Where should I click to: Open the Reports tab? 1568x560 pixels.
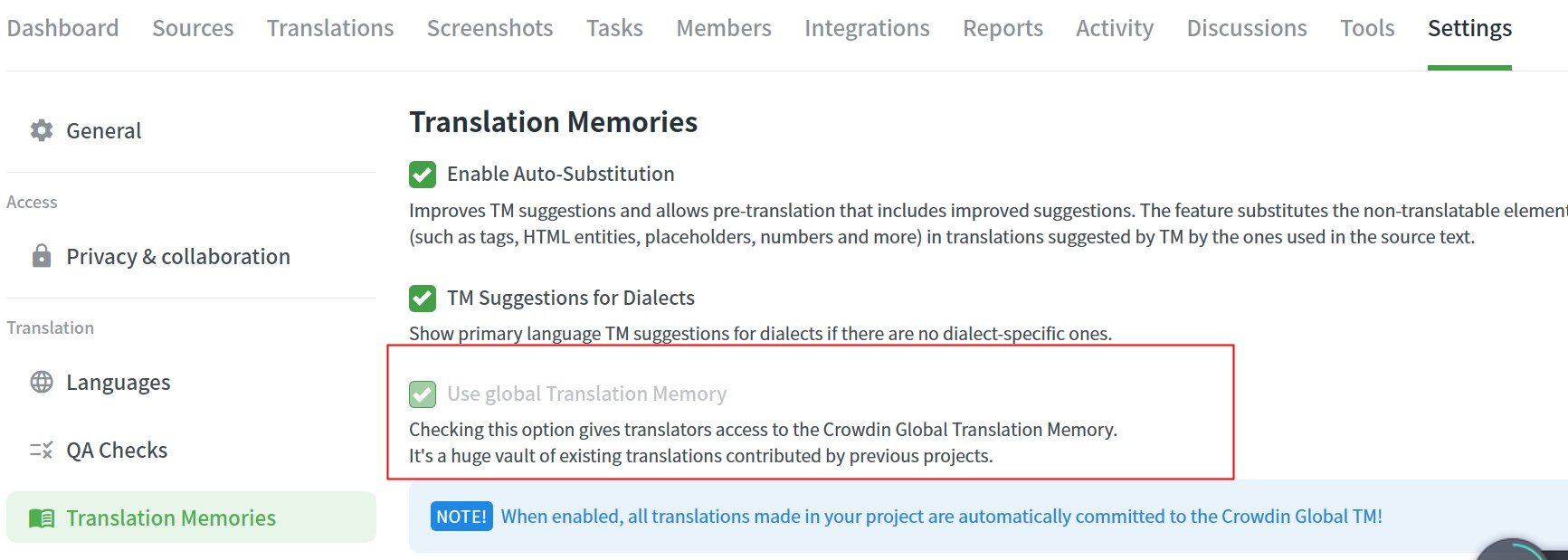click(x=1003, y=28)
